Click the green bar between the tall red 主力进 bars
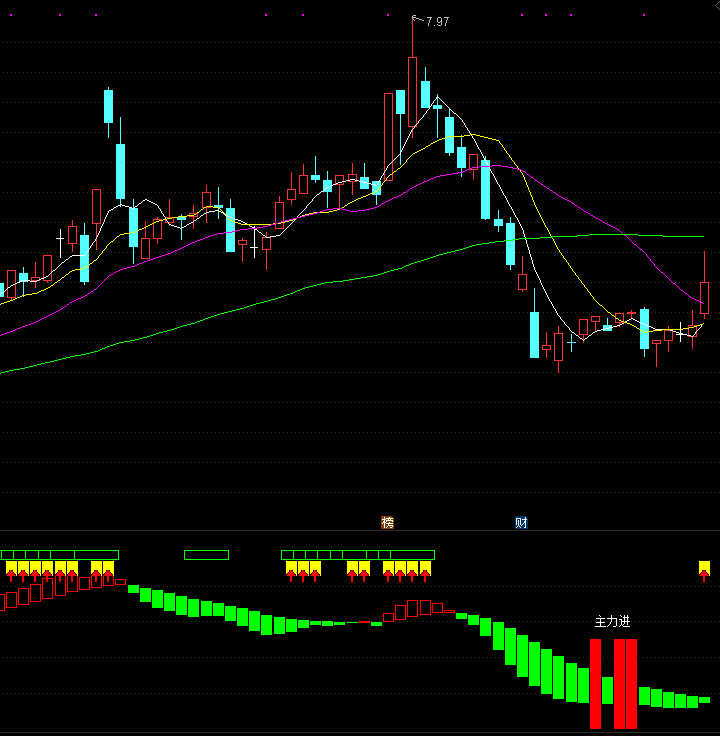This screenshot has height=736, width=720. click(x=607, y=690)
